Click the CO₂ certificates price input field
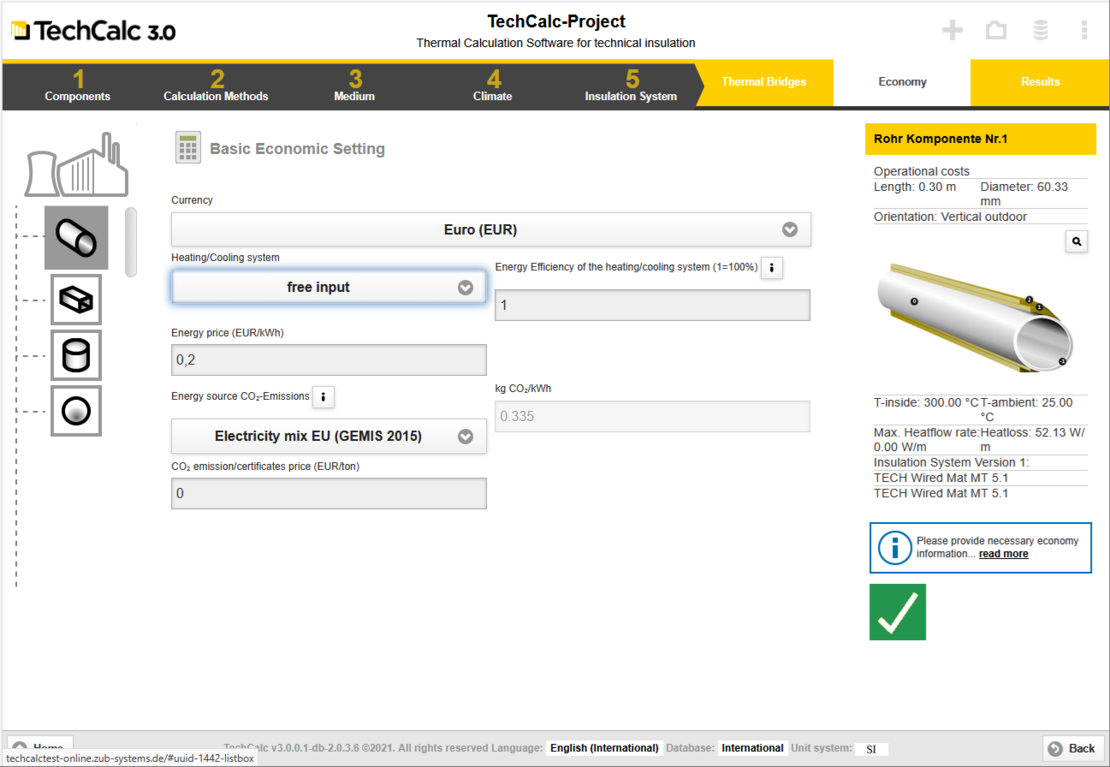Viewport: 1110px width, 767px height. pyautogui.click(x=328, y=493)
